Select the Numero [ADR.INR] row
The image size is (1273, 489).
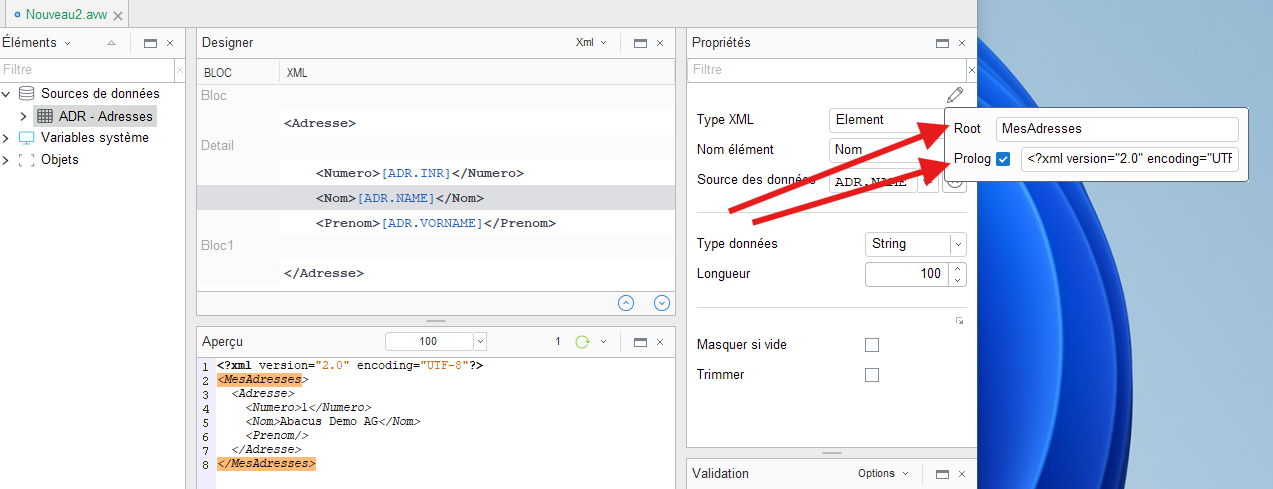(436, 173)
